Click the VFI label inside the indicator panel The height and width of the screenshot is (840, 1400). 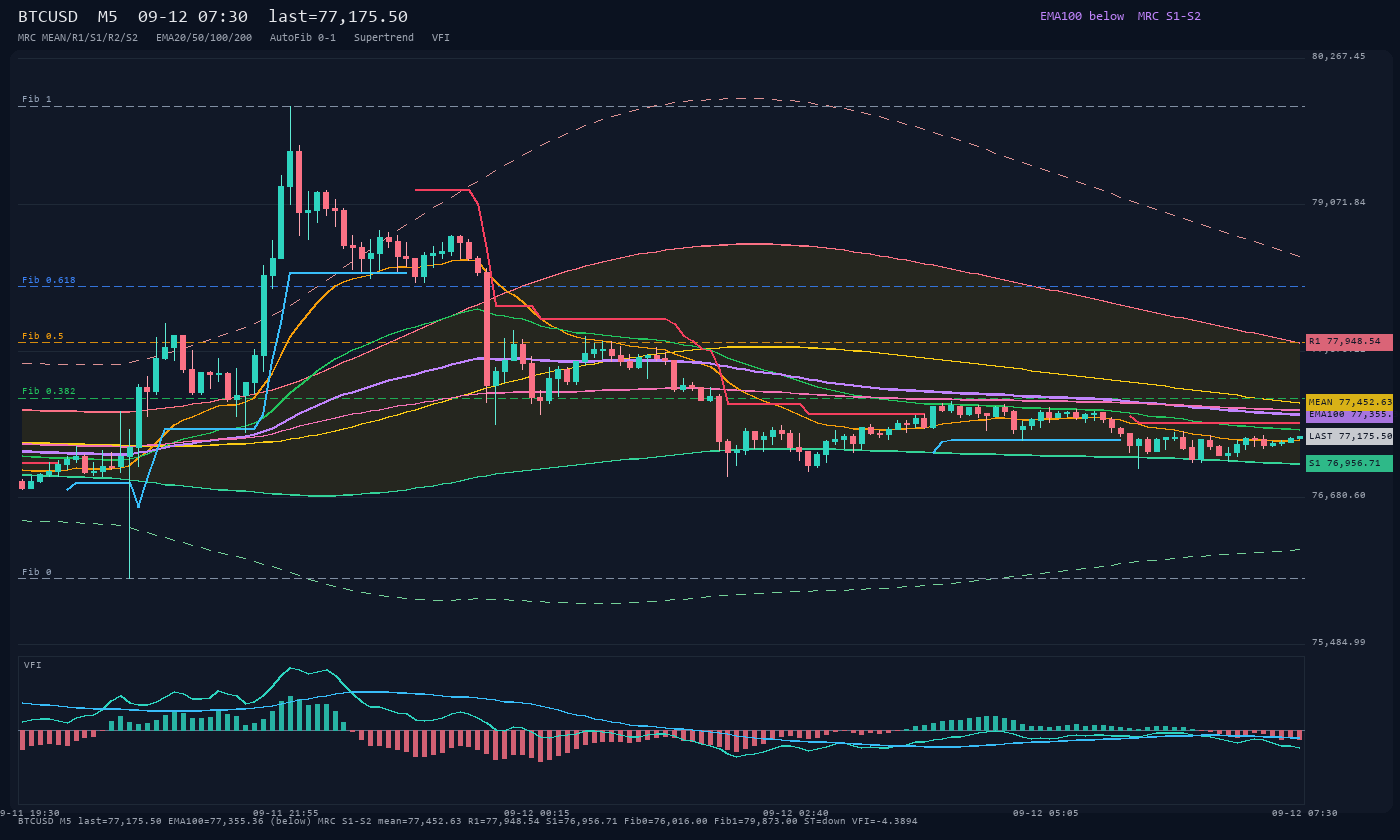(33, 665)
